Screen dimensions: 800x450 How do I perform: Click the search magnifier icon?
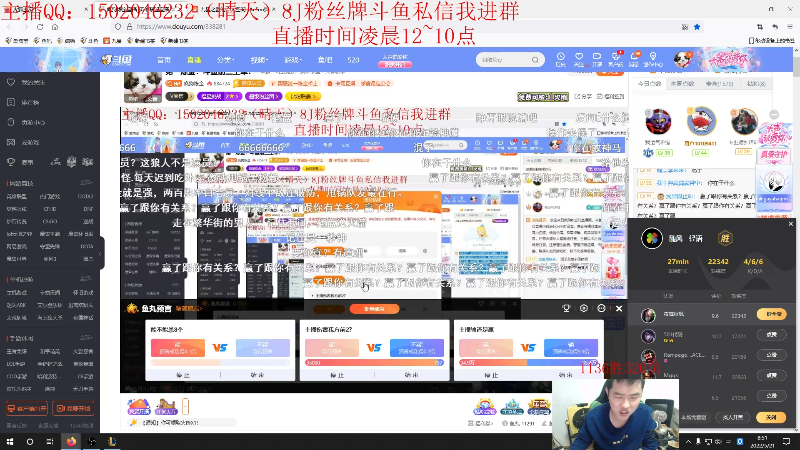(535, 60)
